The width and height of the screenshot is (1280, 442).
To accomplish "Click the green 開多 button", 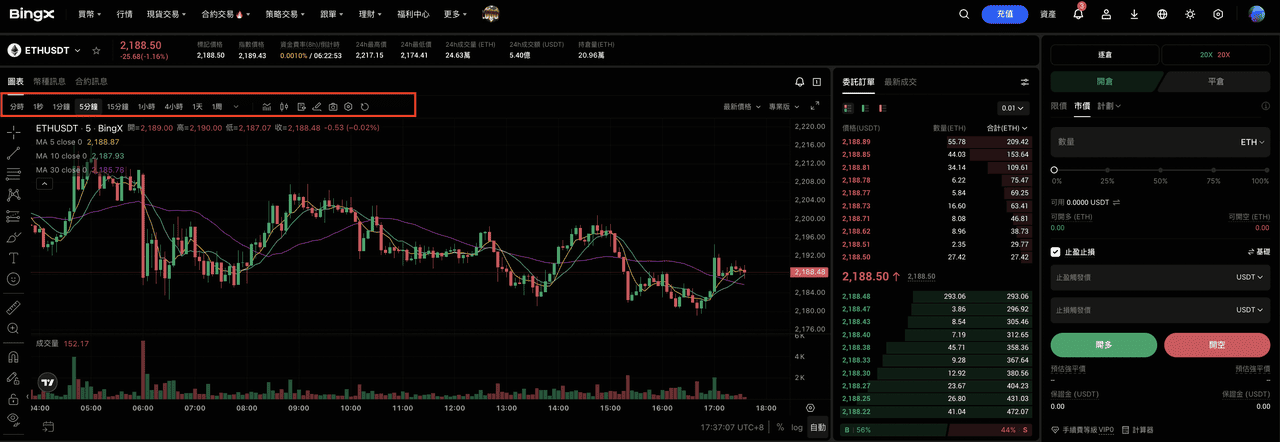I will (x=1103, y=345).
